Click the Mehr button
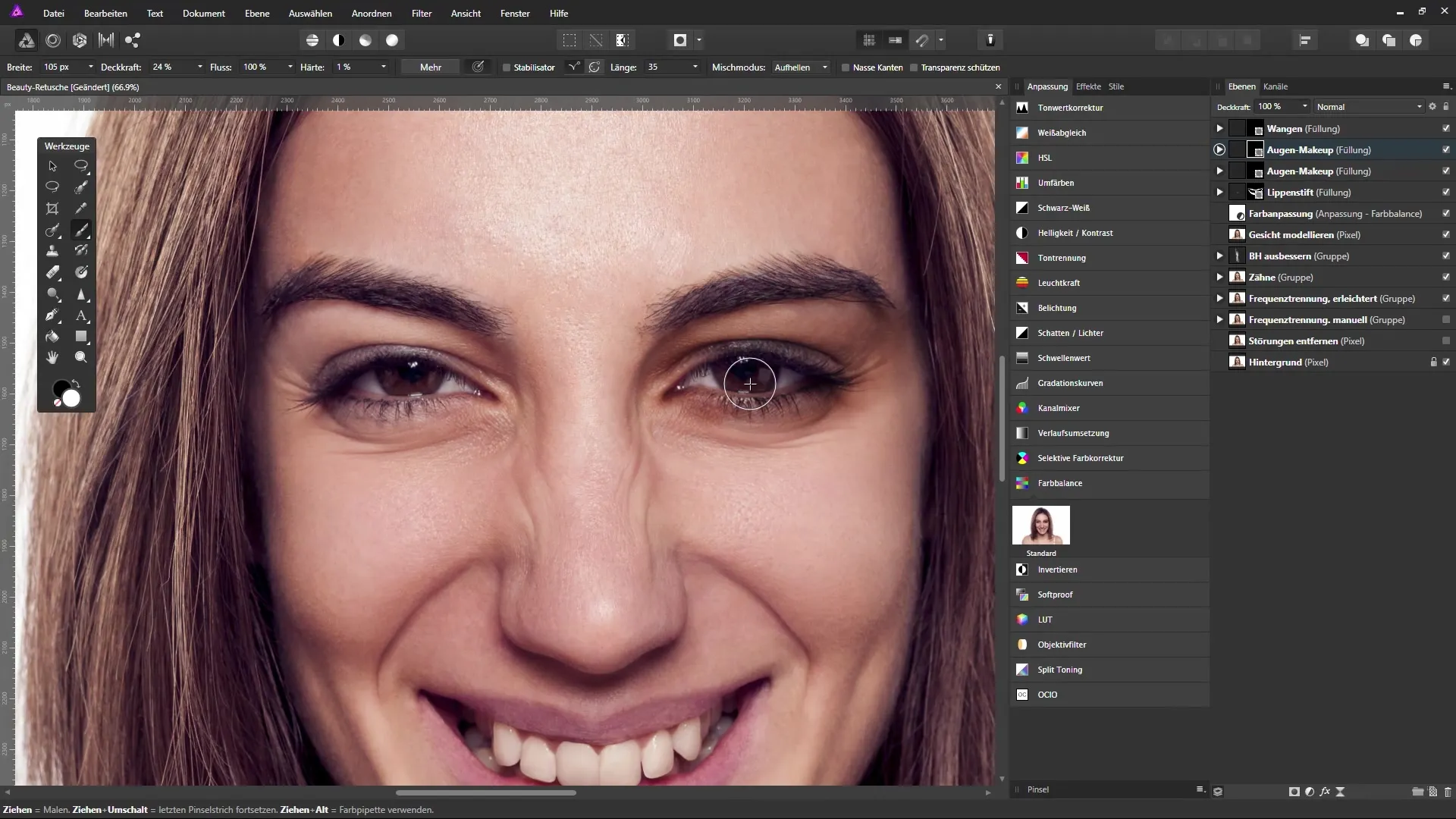 tap(430, 67)
